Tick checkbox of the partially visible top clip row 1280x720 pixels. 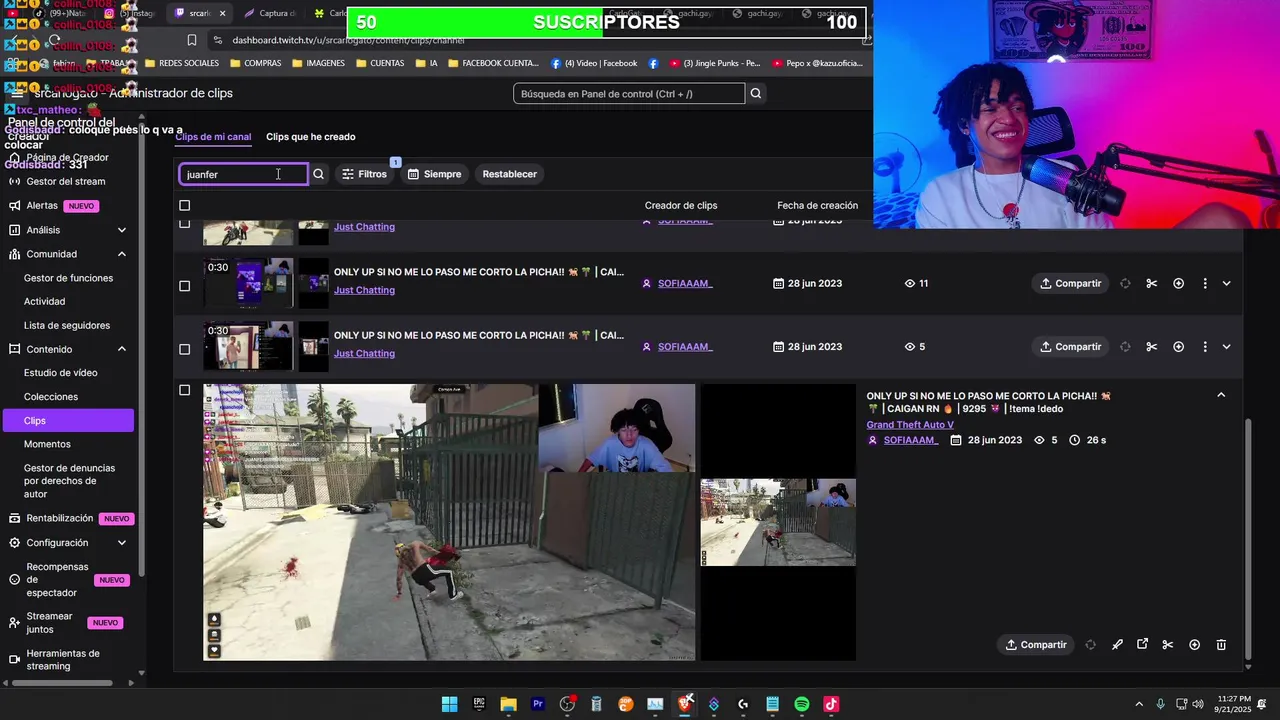184,223
